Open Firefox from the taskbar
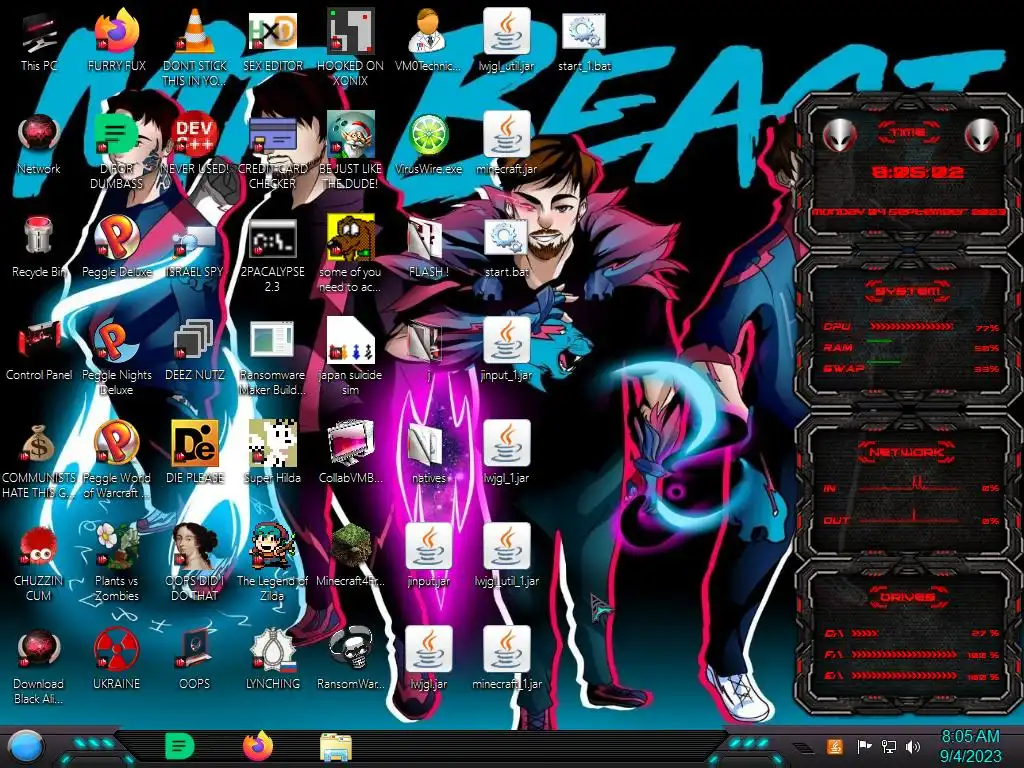Screen dimensions: 1024x768 259,746
